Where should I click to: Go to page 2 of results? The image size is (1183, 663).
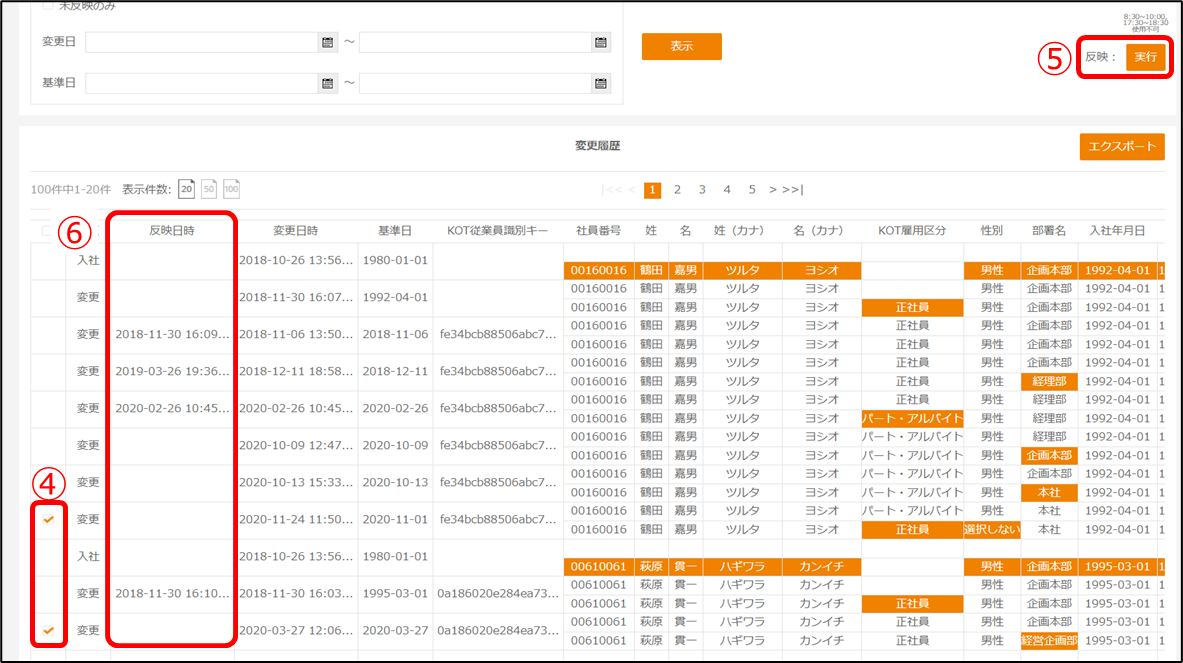[678, 190]
